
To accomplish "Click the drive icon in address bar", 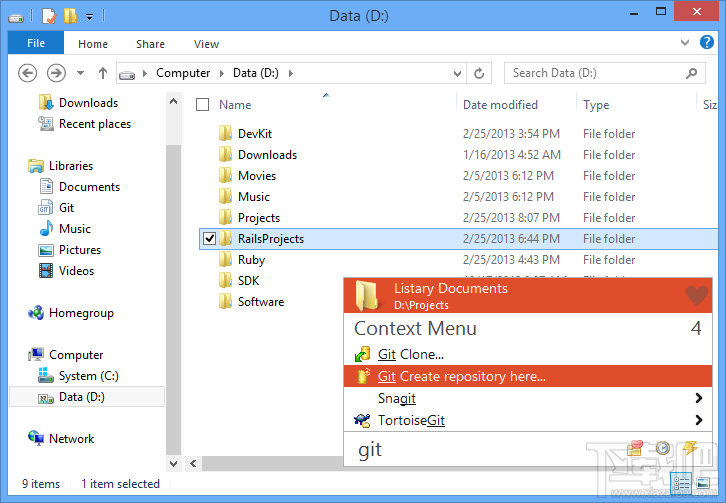I will tap(127, 74).
